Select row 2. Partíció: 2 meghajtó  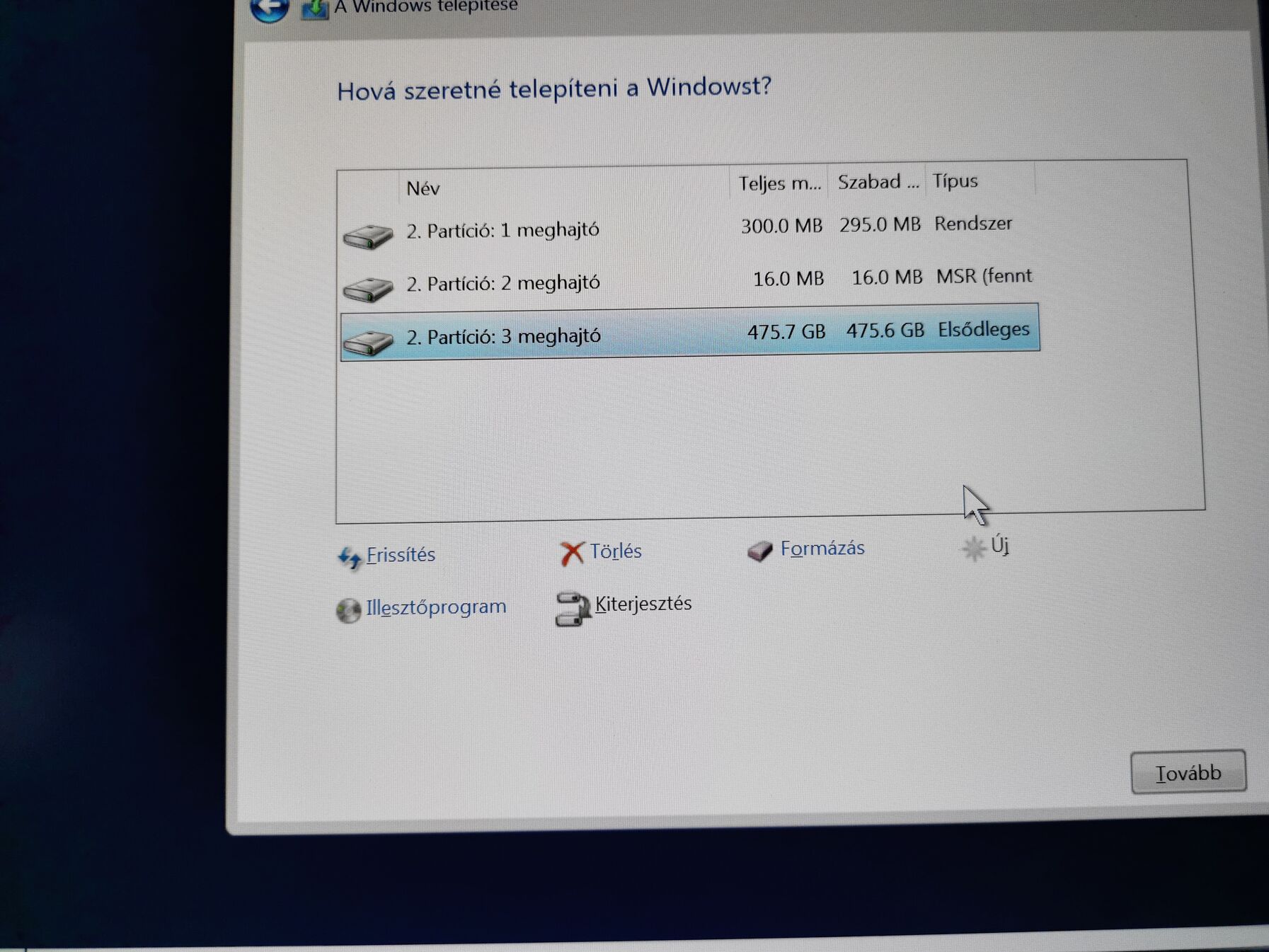coord(690,281)
